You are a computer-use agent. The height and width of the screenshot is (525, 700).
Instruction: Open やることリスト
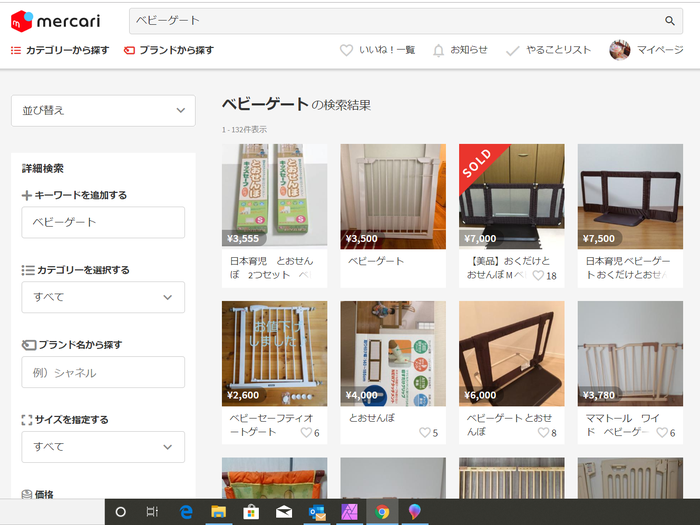(x=548, y=50)
